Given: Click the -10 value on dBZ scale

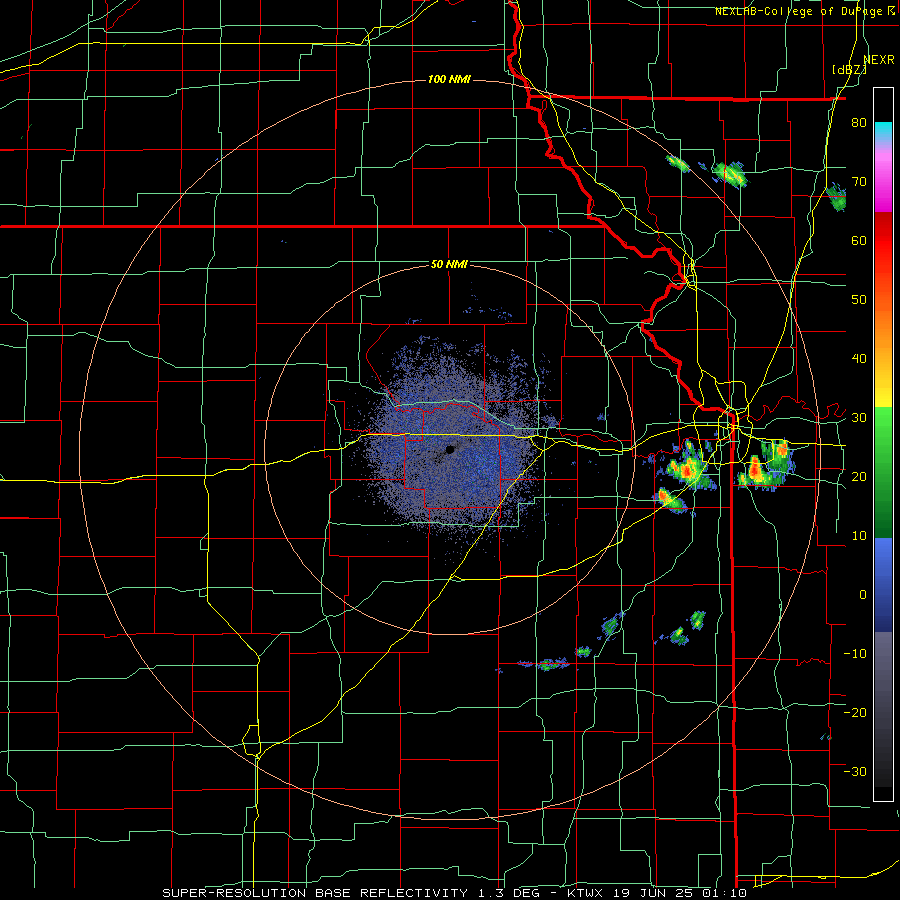Looking at the screenshot, I should pos(855,653).
